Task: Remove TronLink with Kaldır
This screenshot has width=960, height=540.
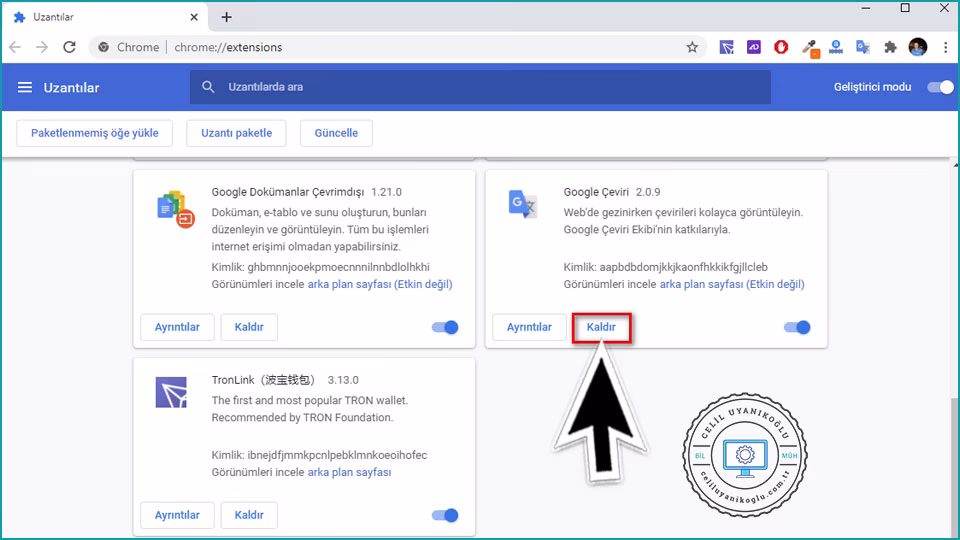Action: (249, 515)
